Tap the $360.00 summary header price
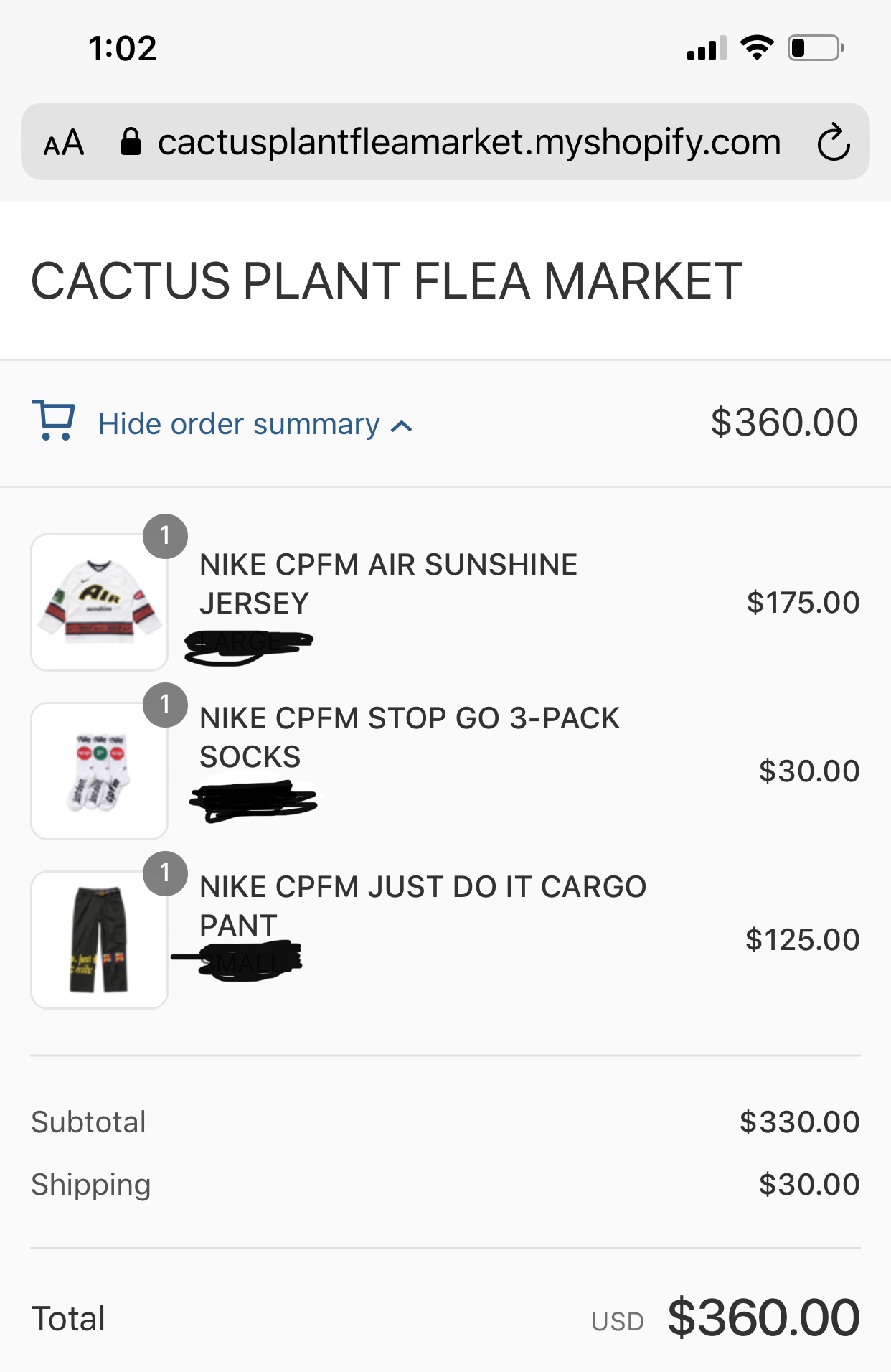 (x=783, y=422)
